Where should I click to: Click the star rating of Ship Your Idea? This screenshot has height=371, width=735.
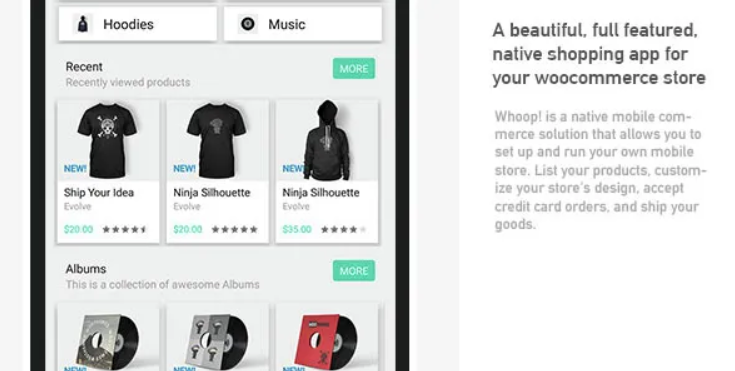pyautogui.click(x=125, y=229)
